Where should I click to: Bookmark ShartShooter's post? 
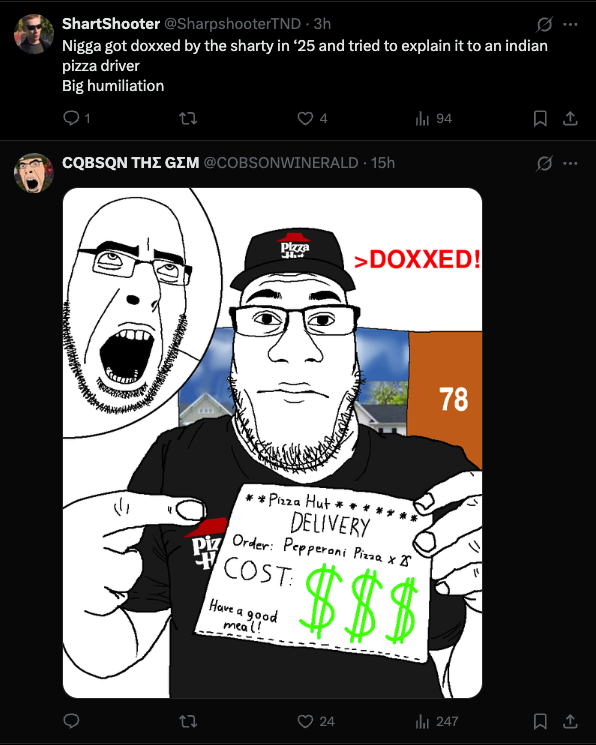pos(540,118)
